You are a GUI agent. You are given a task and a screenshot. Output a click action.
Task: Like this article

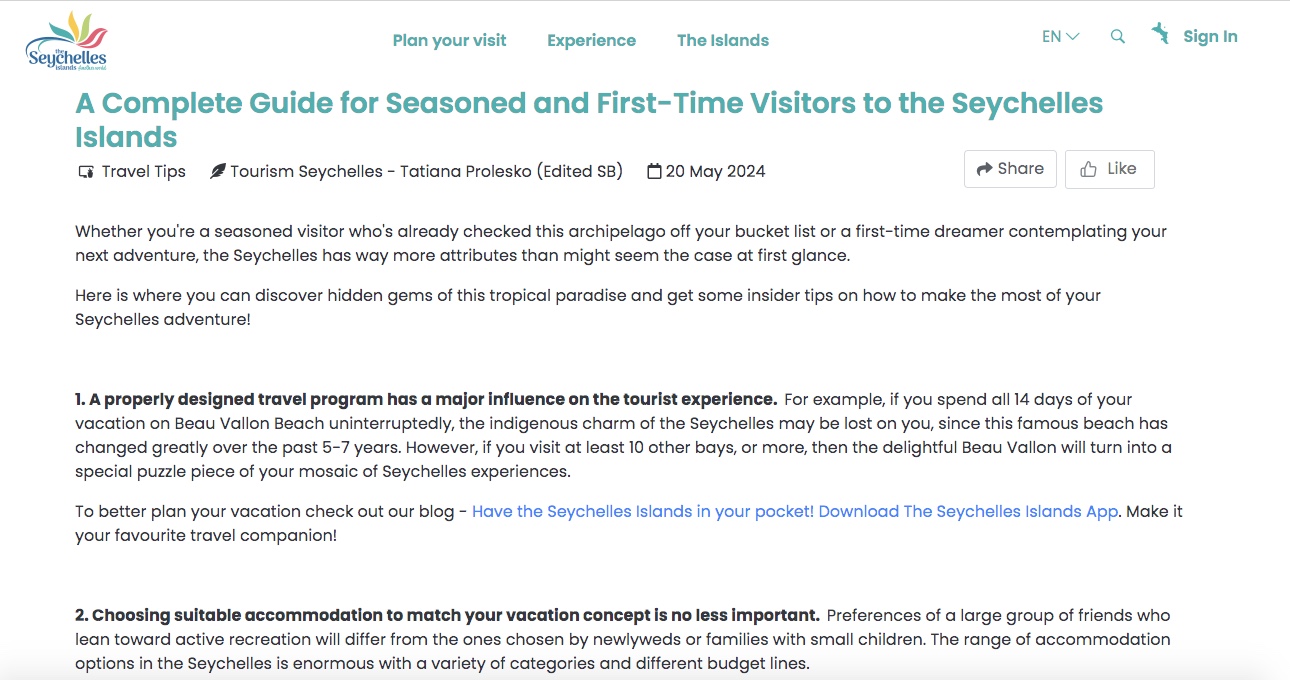(x=1109, y=169)
